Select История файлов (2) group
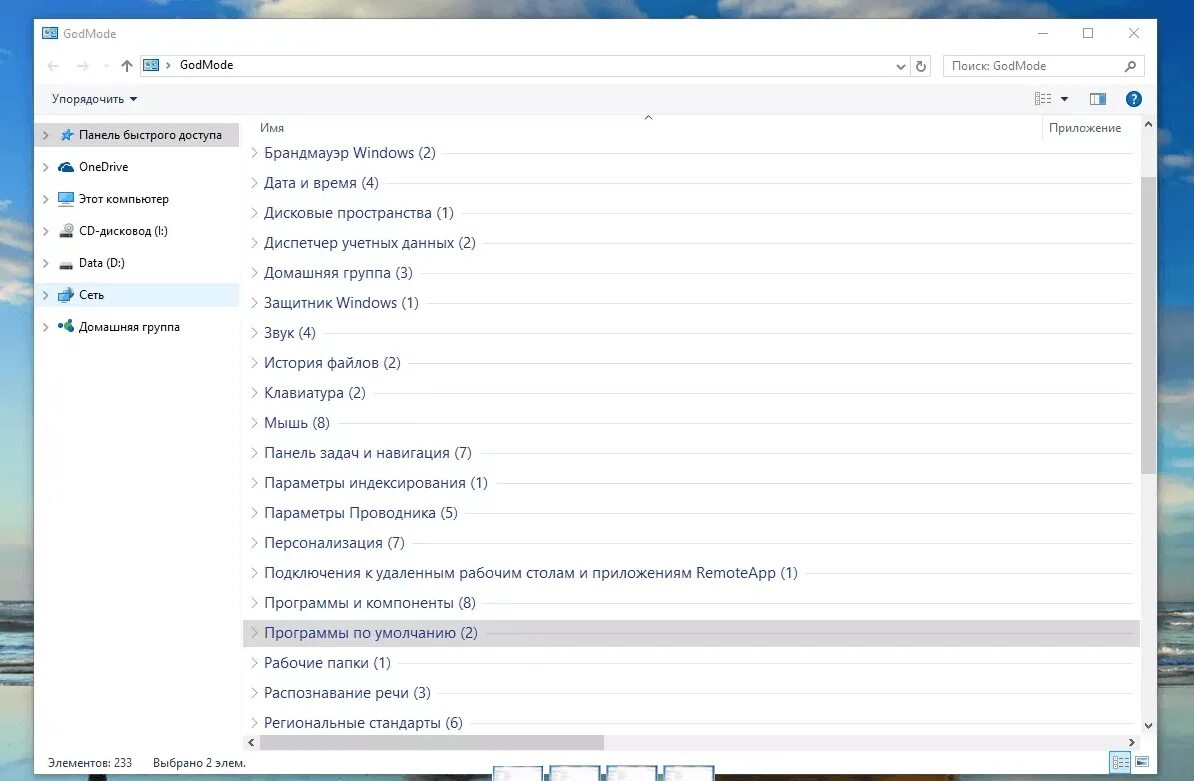 (332, 363)
